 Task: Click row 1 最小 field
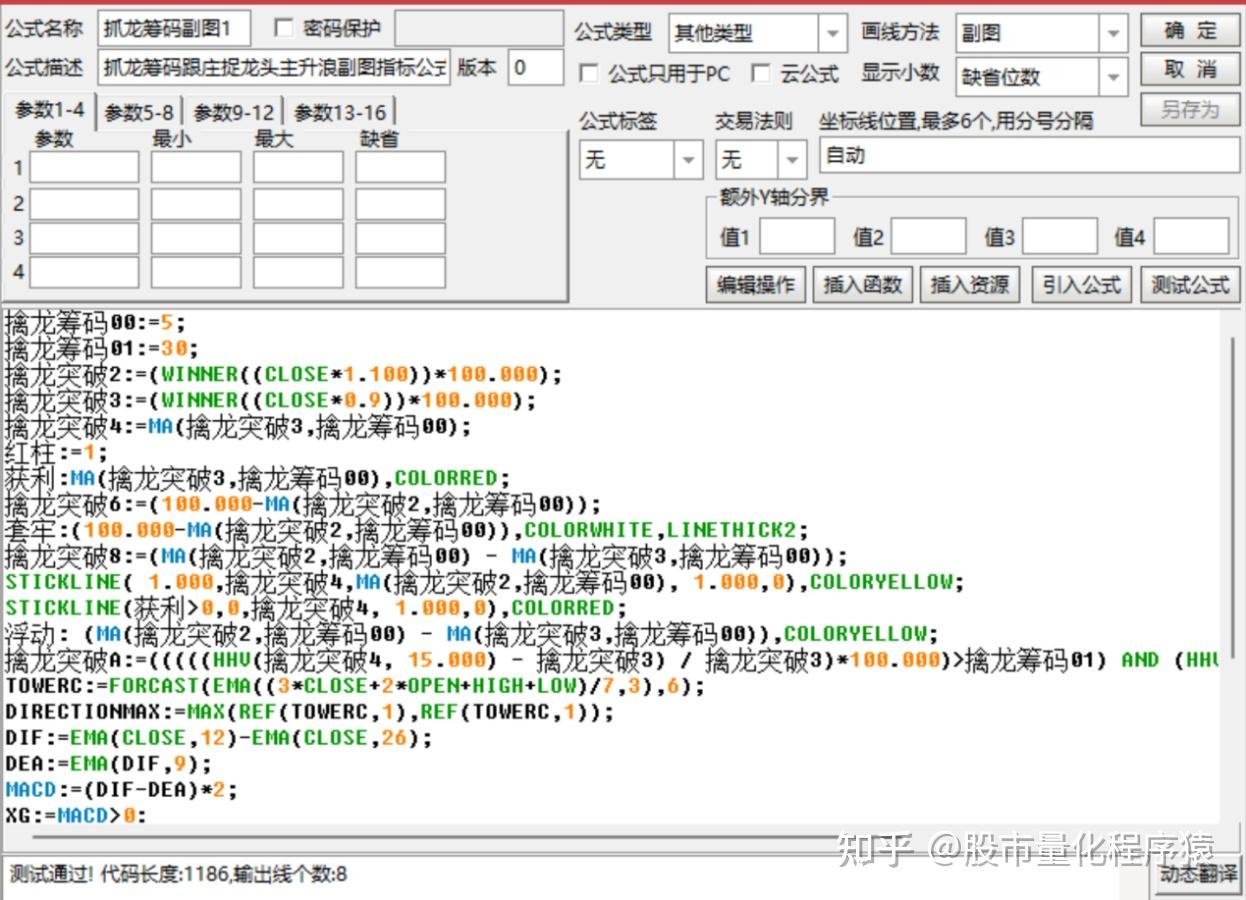(196, 167)
